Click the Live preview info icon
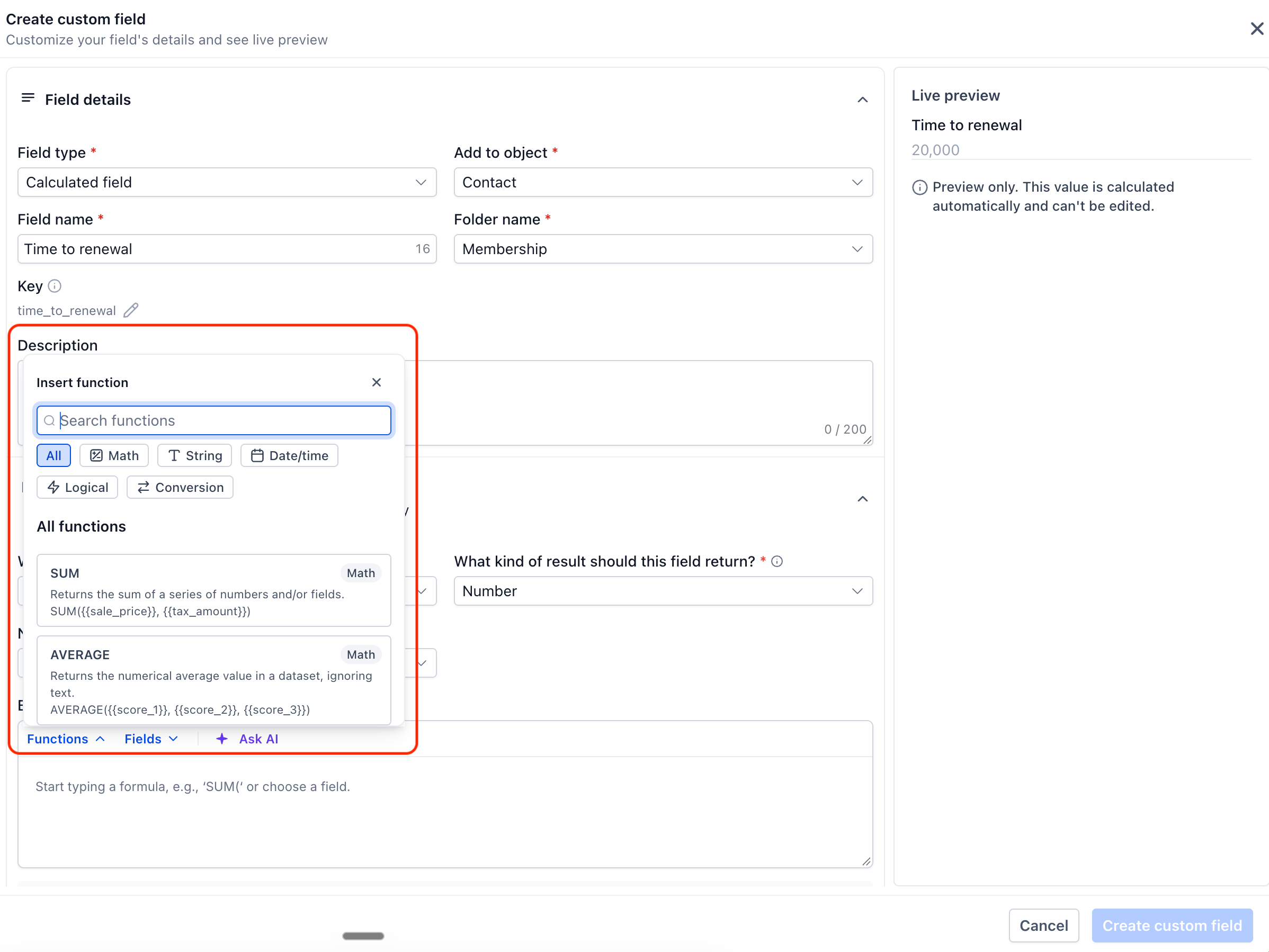 click(x=919, y=187)
